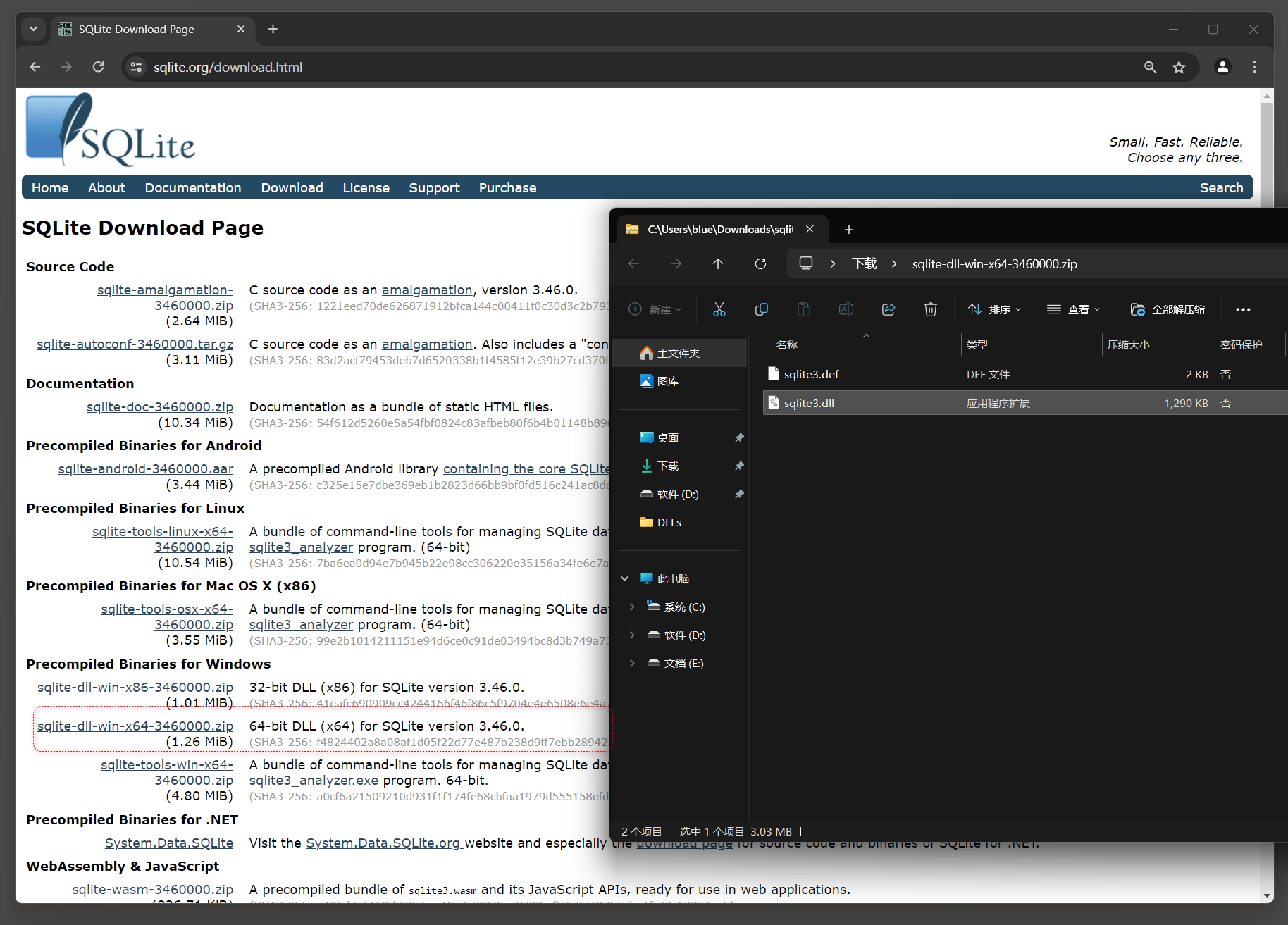This screenshot has height=925, width=1288.
Task: Unpin 下载 using its pin icon
Action: 739,466
